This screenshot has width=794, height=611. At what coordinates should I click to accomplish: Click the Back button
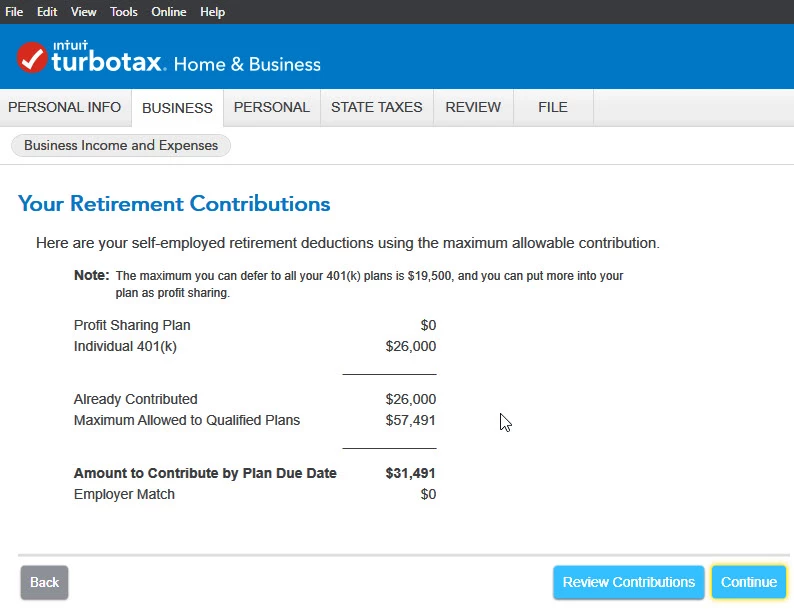coord(45,583)
